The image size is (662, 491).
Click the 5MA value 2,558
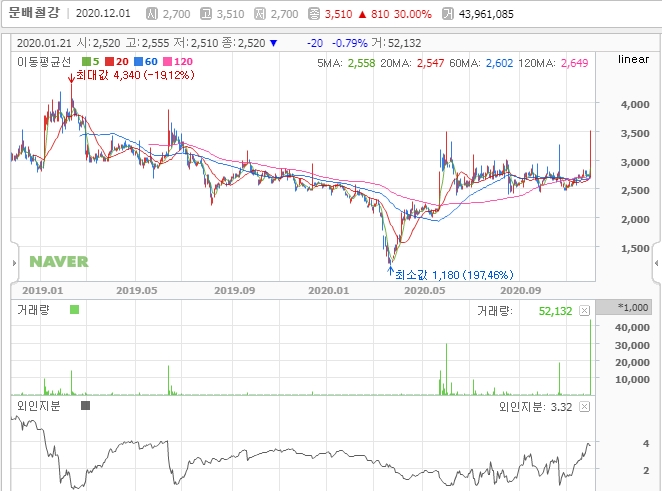coord(361,63)
